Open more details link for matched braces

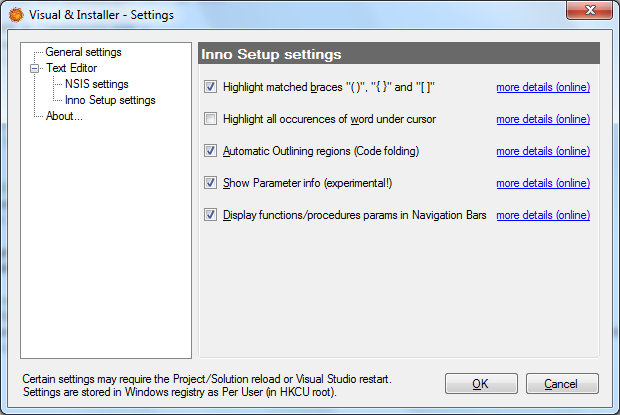pyautogui.click(x=543, y=87)
